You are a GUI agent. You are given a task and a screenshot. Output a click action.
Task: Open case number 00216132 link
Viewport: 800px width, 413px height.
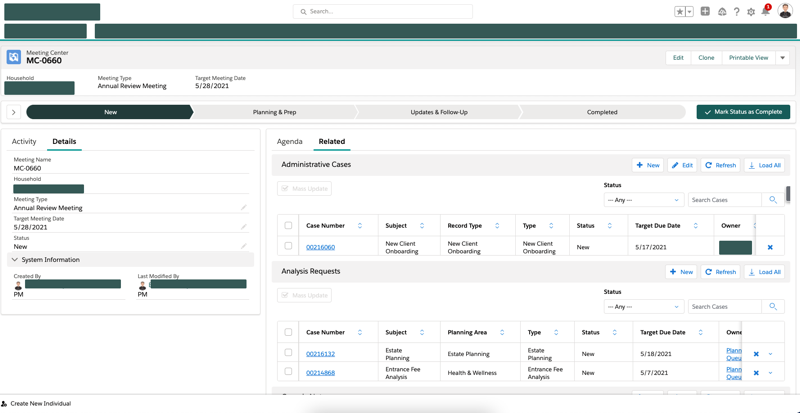pos(320,354)
